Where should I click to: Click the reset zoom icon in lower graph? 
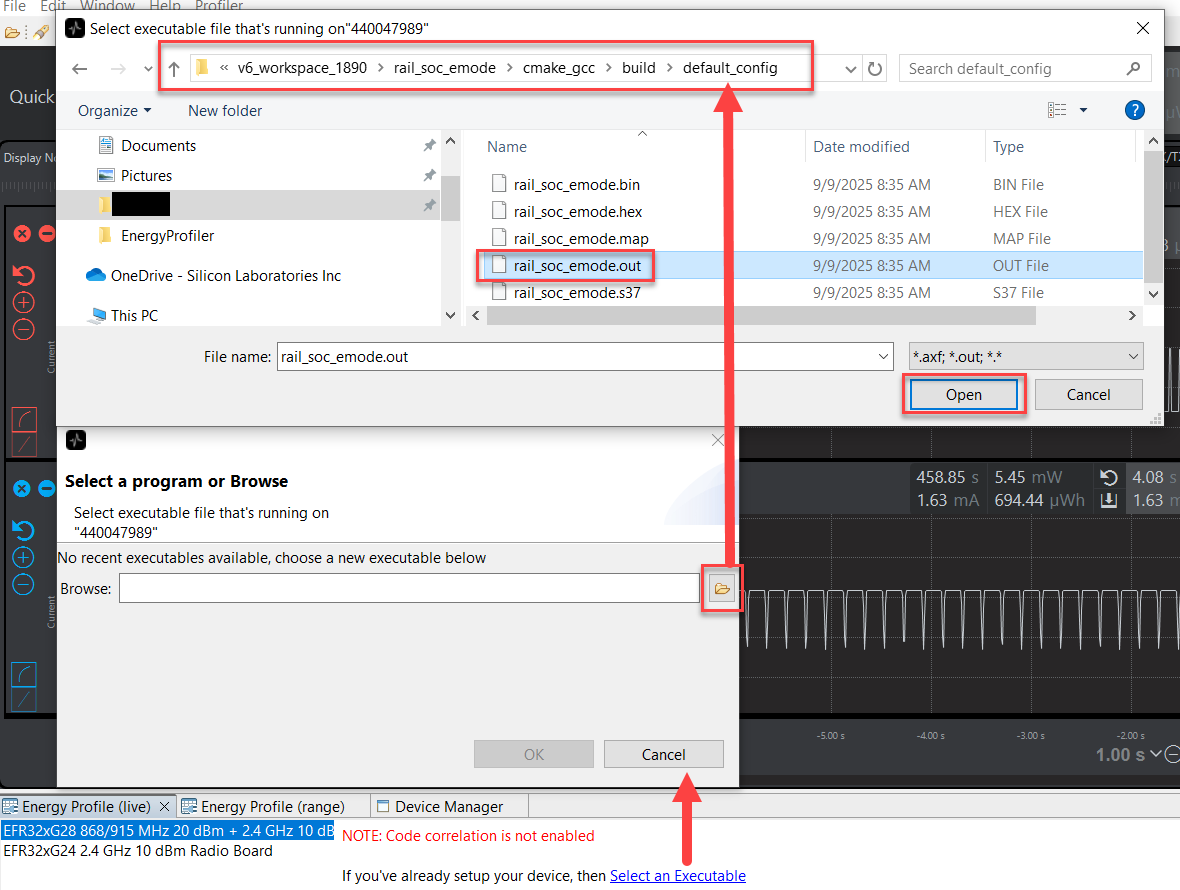pyautogui.click(x=24, y=530)
